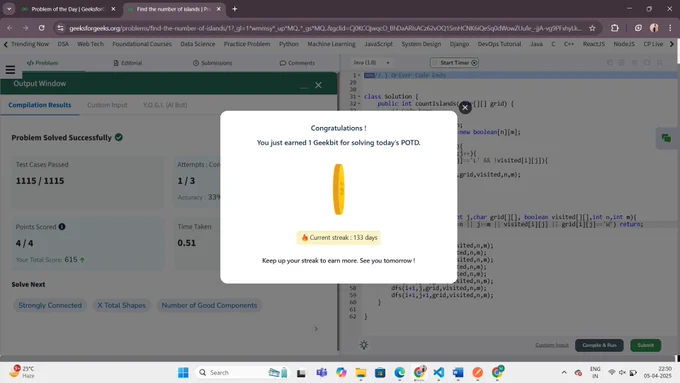Open the Windows Start menu
This screenshot has width=680, height=383.
pos(183,372)
